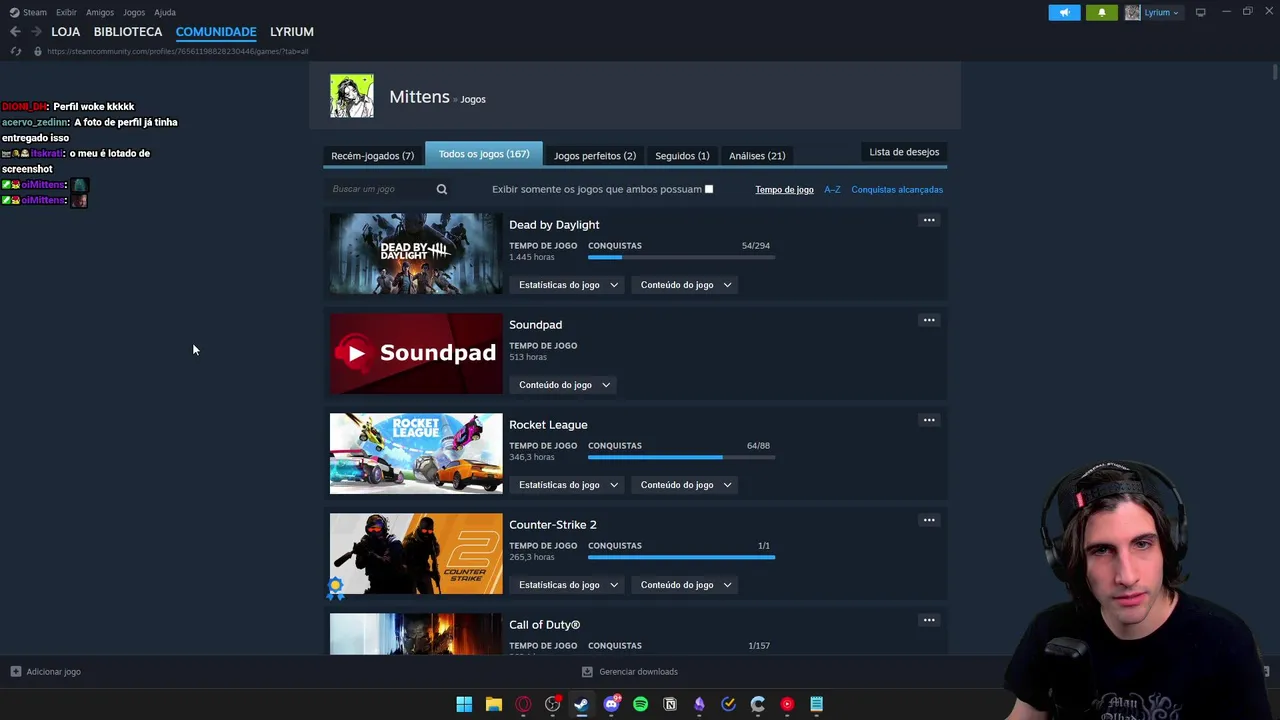Sort by Tempo de jogo
The height and width of the screenshot is (720, 1280).
pyautogui.click(x=784, y=189)
